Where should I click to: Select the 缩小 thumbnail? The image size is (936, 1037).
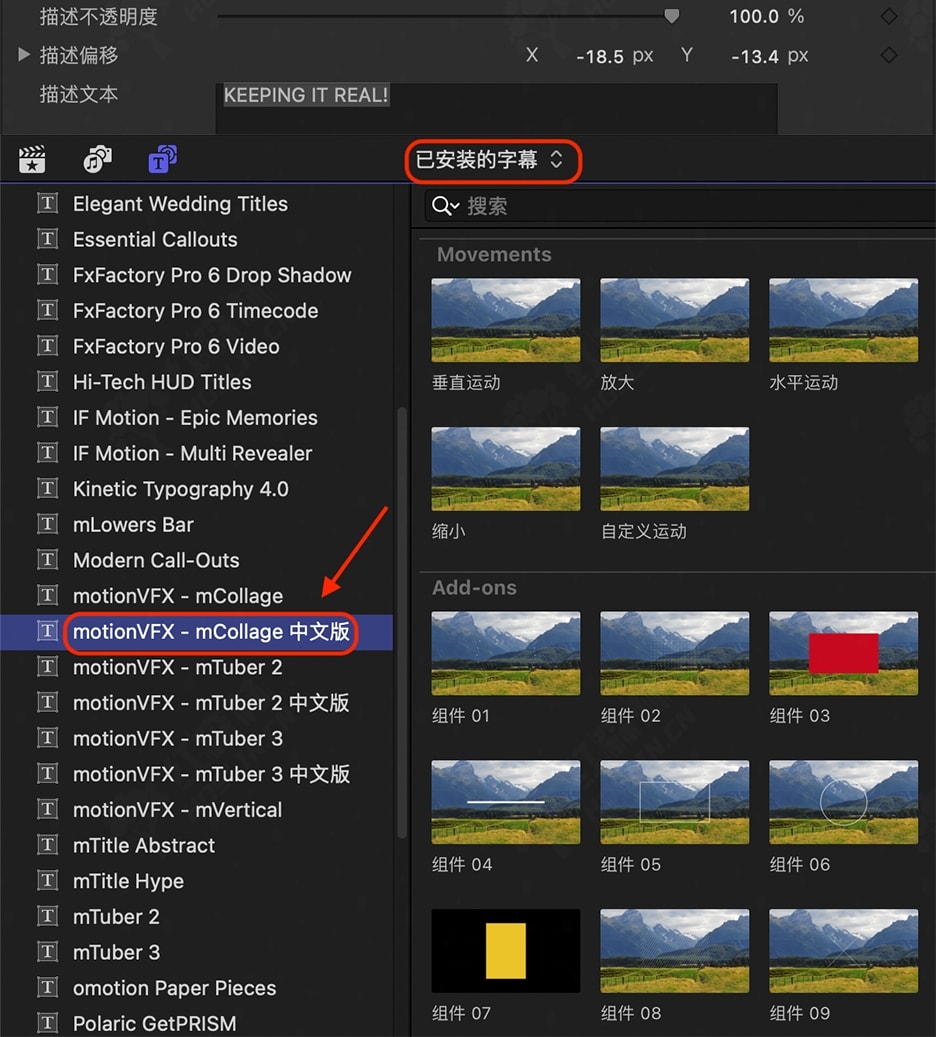[x=505, y=469]
